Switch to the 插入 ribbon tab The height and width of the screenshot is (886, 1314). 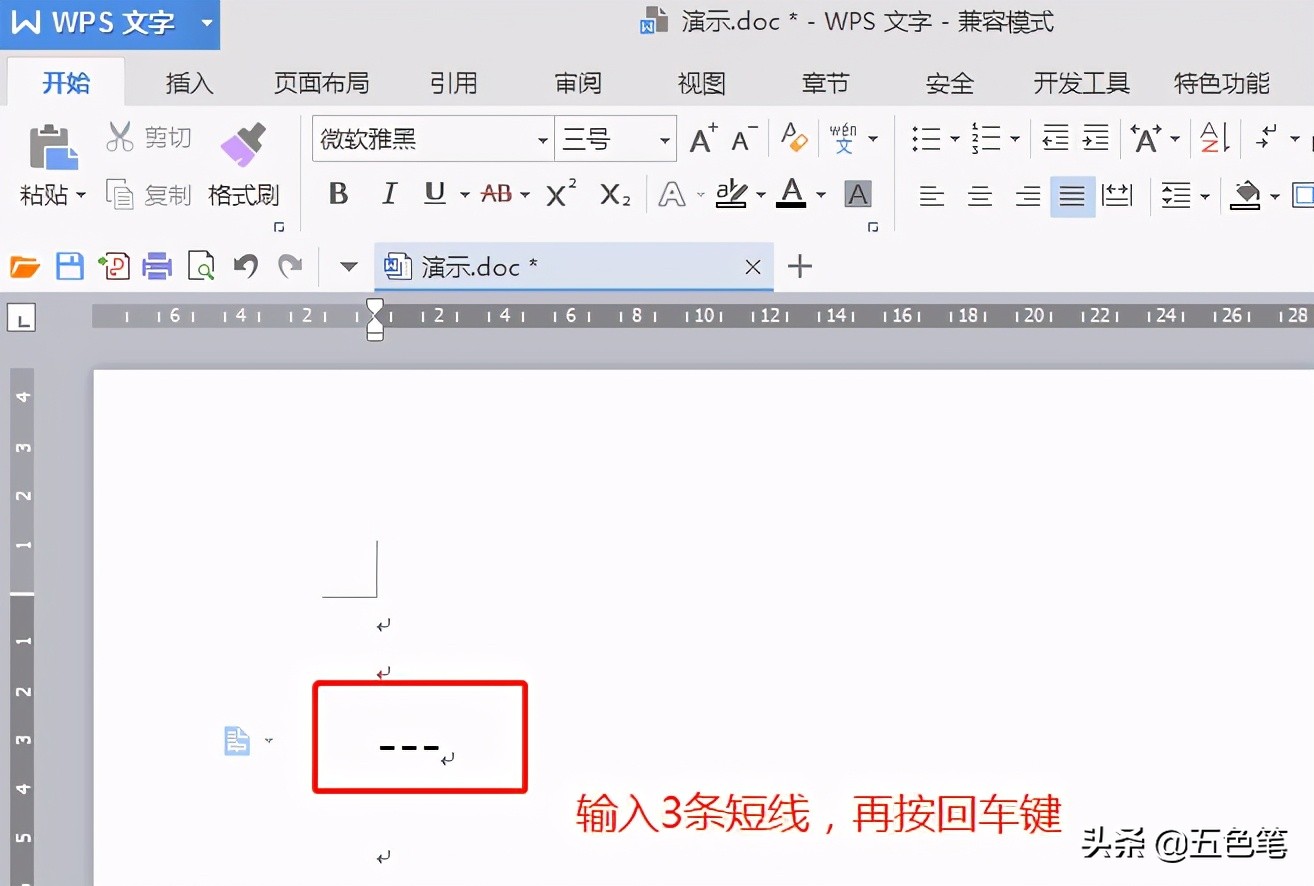(189, 83)
